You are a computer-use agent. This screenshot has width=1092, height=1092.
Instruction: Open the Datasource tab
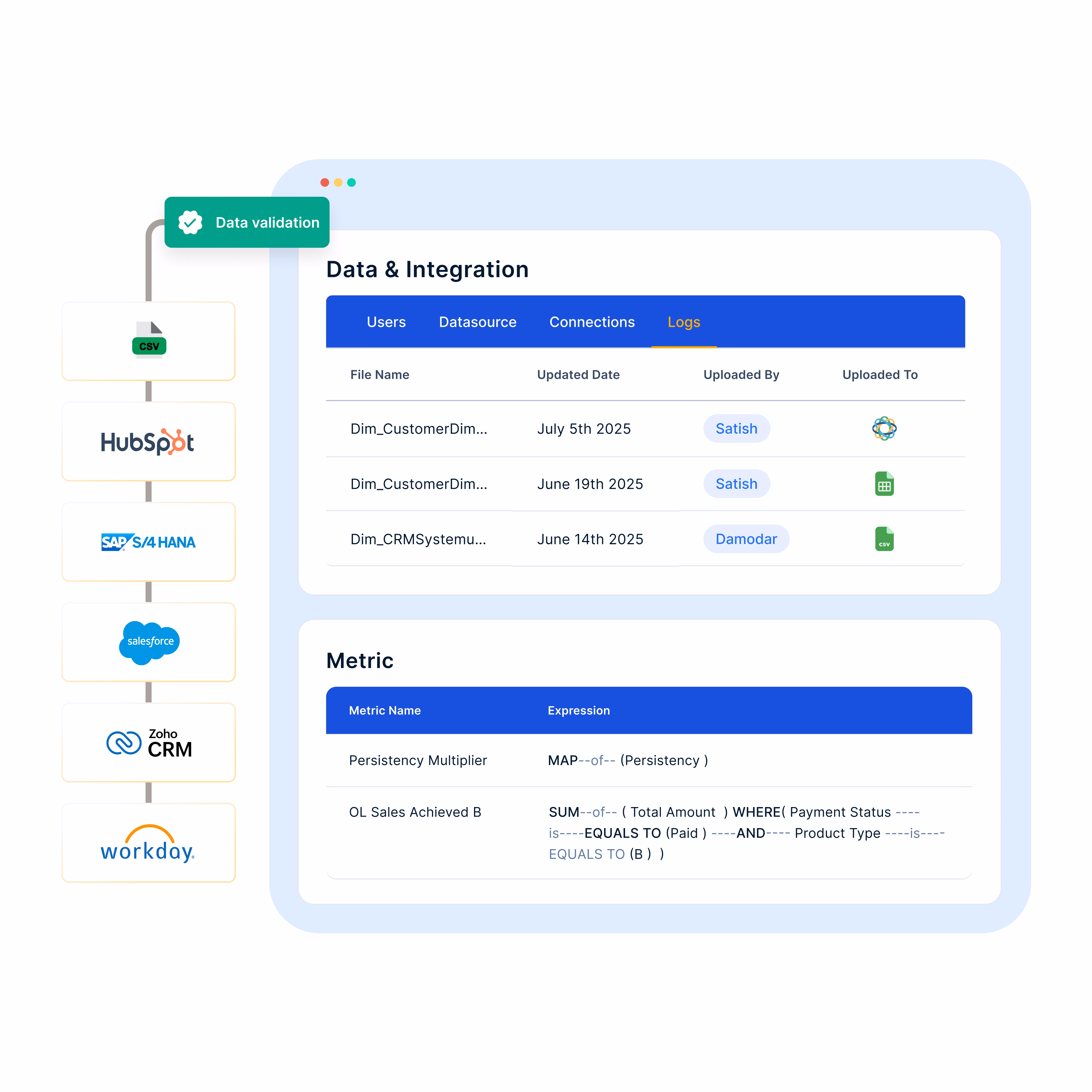[x=478, y=322]
